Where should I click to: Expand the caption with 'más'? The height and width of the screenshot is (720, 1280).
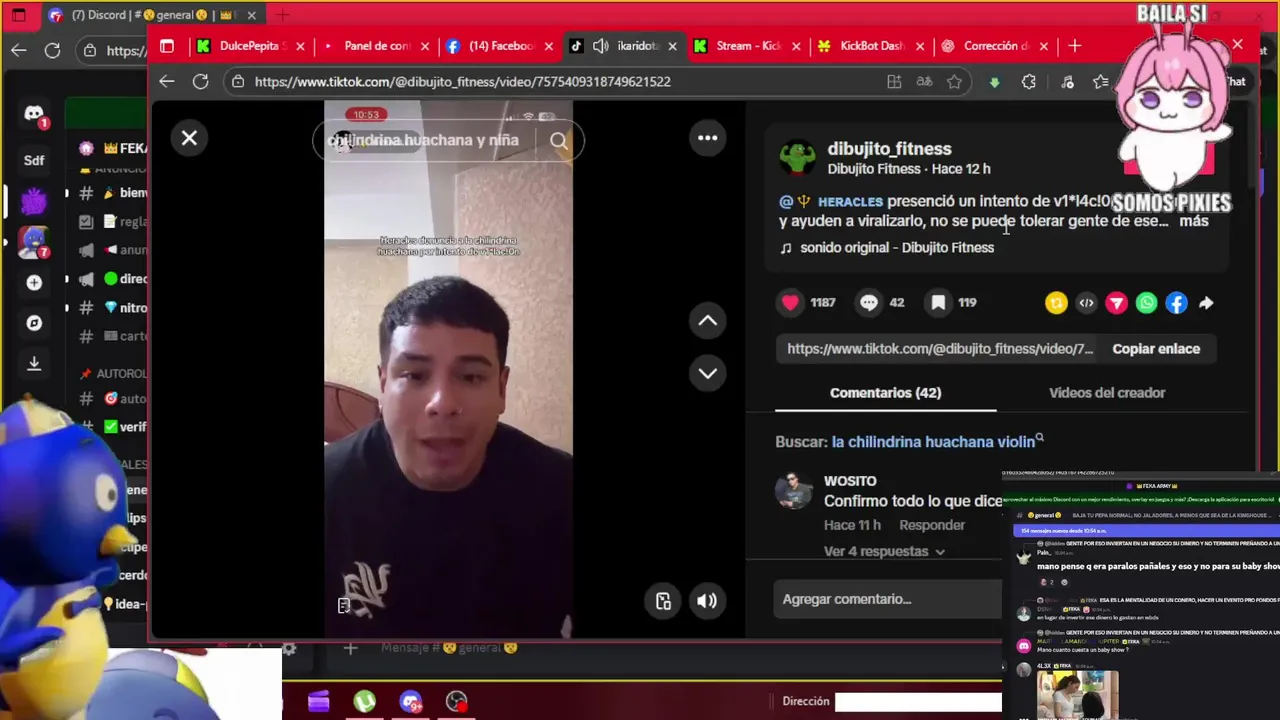coord(1194,221)
